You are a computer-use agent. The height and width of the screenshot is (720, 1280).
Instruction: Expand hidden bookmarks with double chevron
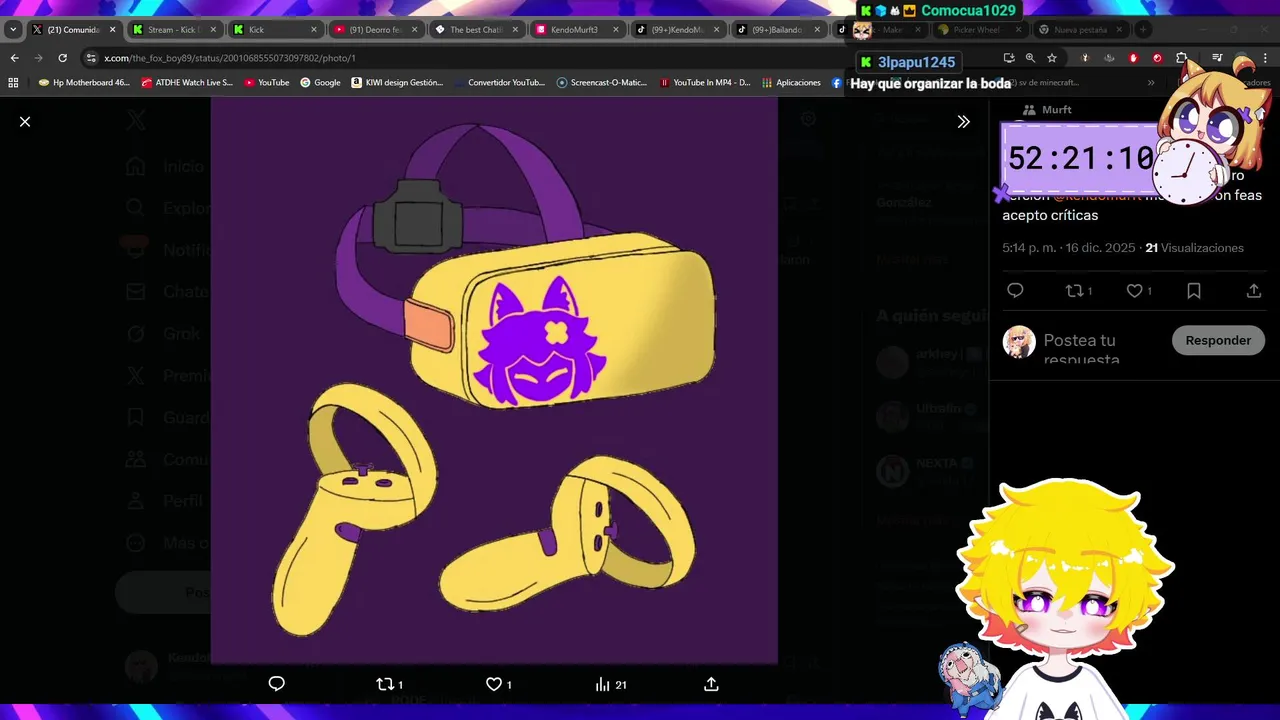pos(1151,82)
